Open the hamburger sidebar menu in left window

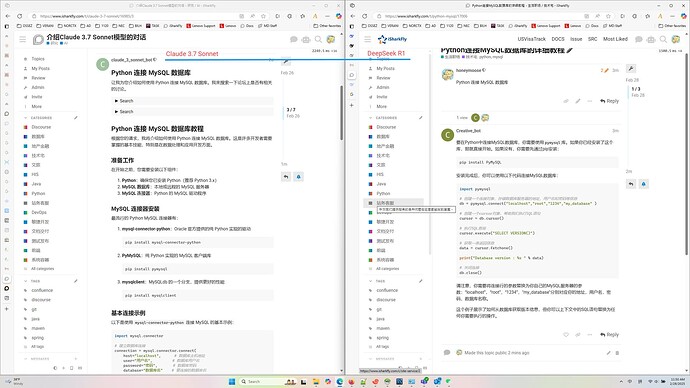[22, 40]
